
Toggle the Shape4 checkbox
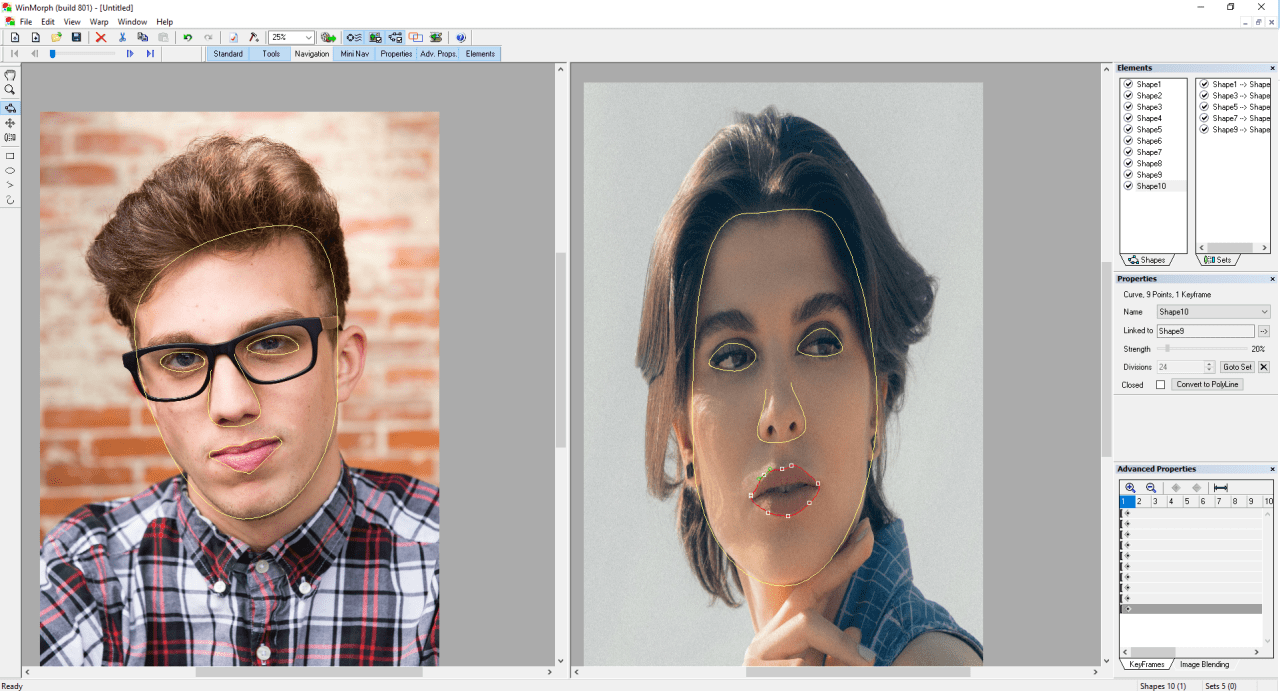1128,118
